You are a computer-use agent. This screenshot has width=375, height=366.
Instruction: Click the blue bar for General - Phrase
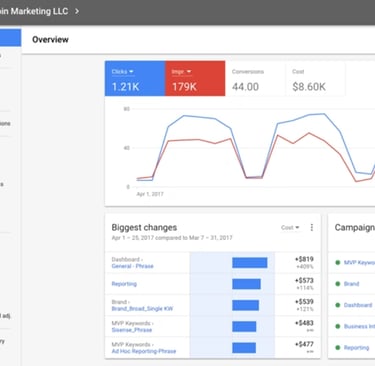coord(250,263)
